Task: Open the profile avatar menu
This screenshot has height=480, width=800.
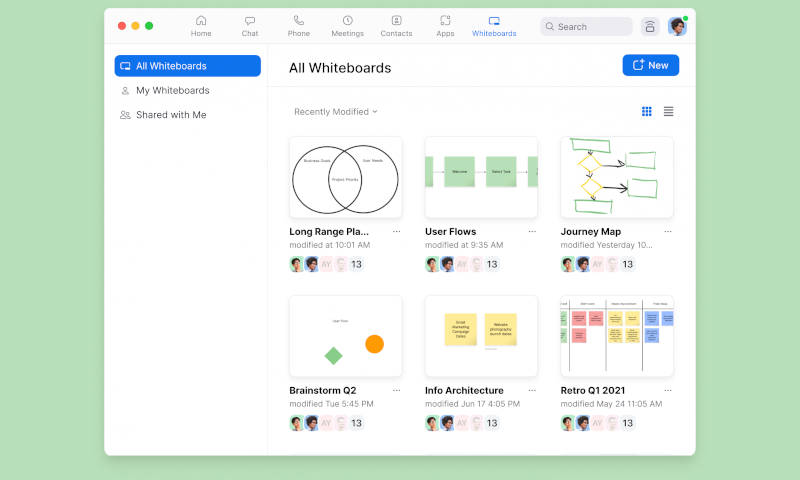Action: 677,27
